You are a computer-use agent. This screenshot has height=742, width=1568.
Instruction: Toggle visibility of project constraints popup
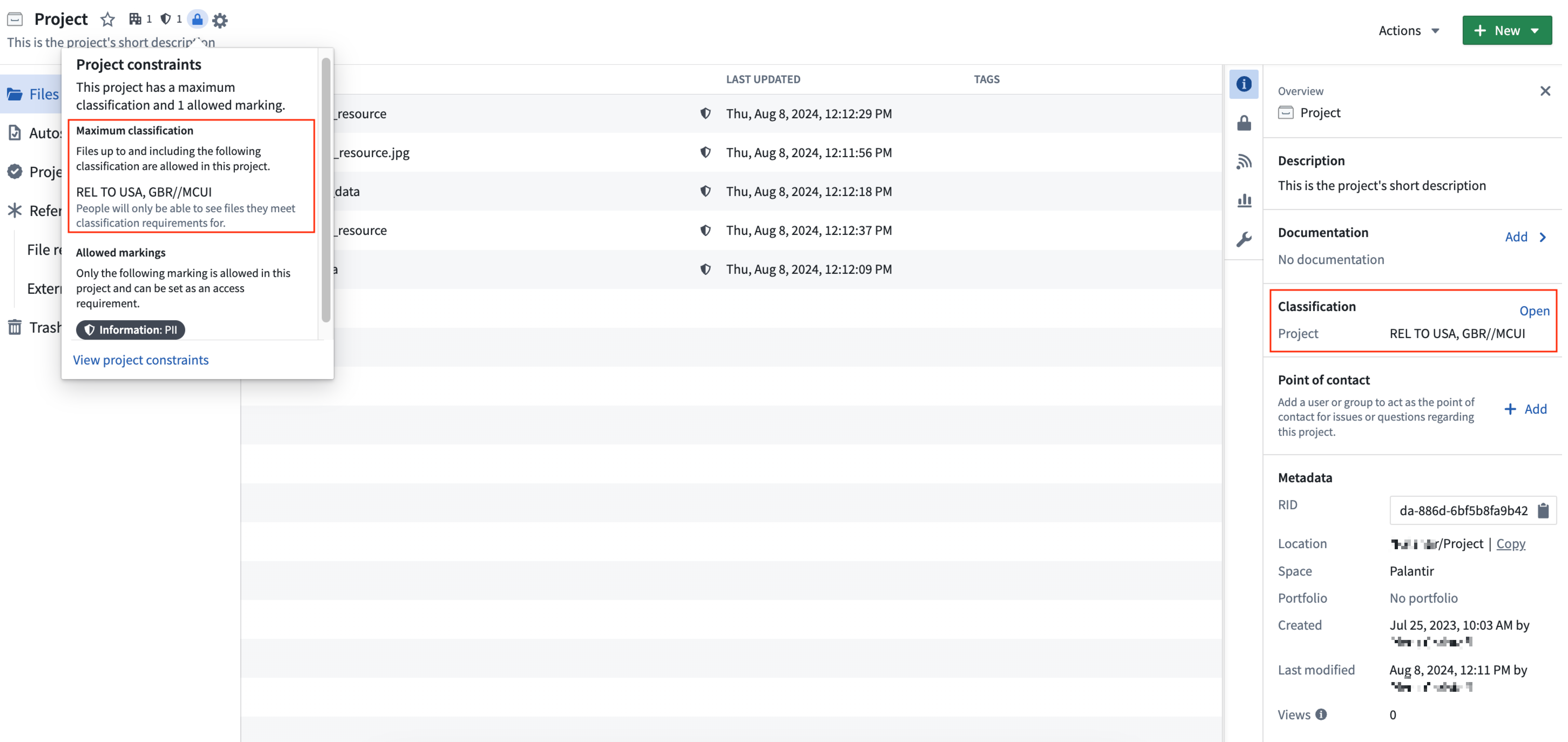click(x=197, y=19)
